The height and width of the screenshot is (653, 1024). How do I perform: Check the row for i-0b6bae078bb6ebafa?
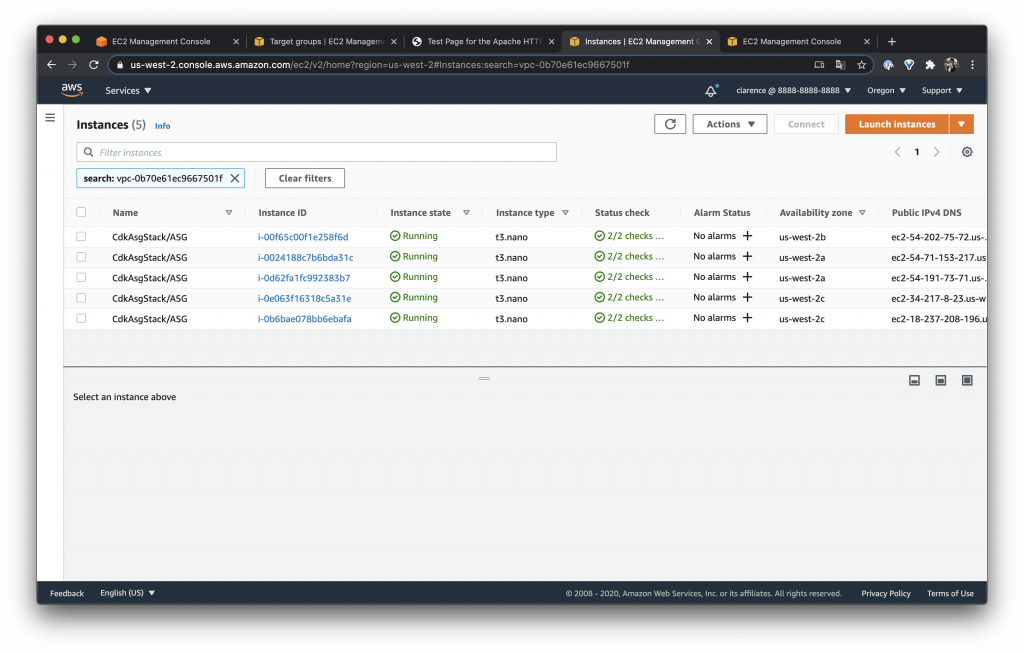[x=81, y=319]
